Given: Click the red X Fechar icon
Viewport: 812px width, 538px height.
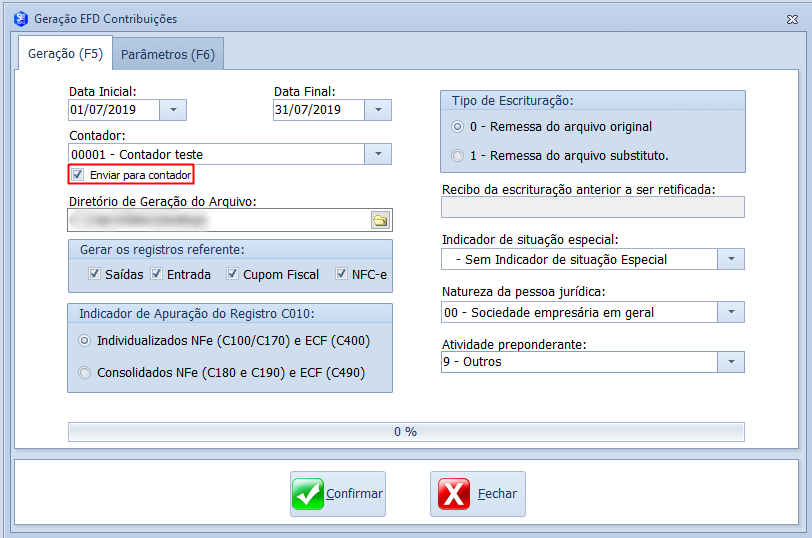Looking at the screenshot, I should pyautogui.click(x=455, y=494).
